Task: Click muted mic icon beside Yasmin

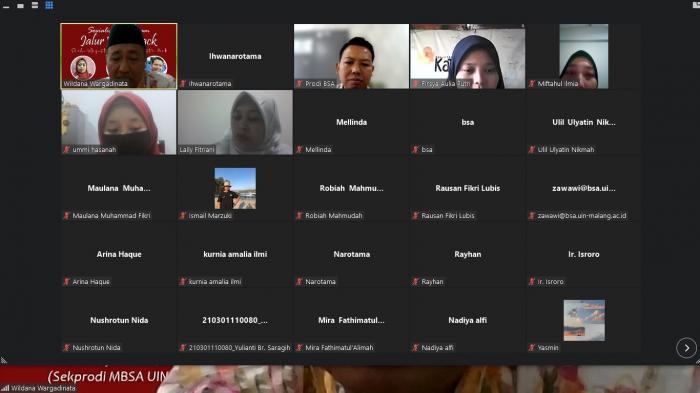Action: point(532,348)
